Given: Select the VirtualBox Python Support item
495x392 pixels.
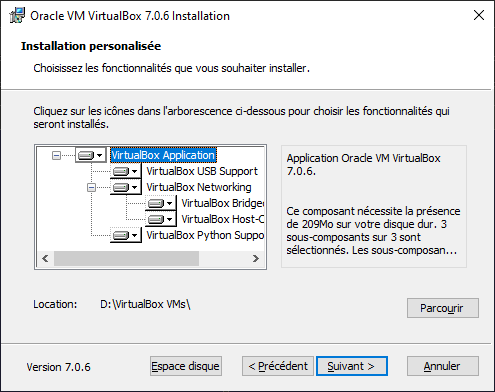Looking at the screenshot, I should [x=205, y=235].
